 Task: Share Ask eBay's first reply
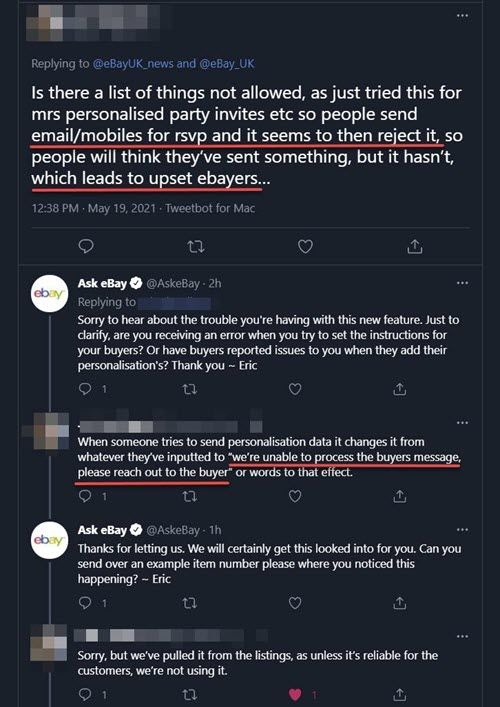coord(399,389)
